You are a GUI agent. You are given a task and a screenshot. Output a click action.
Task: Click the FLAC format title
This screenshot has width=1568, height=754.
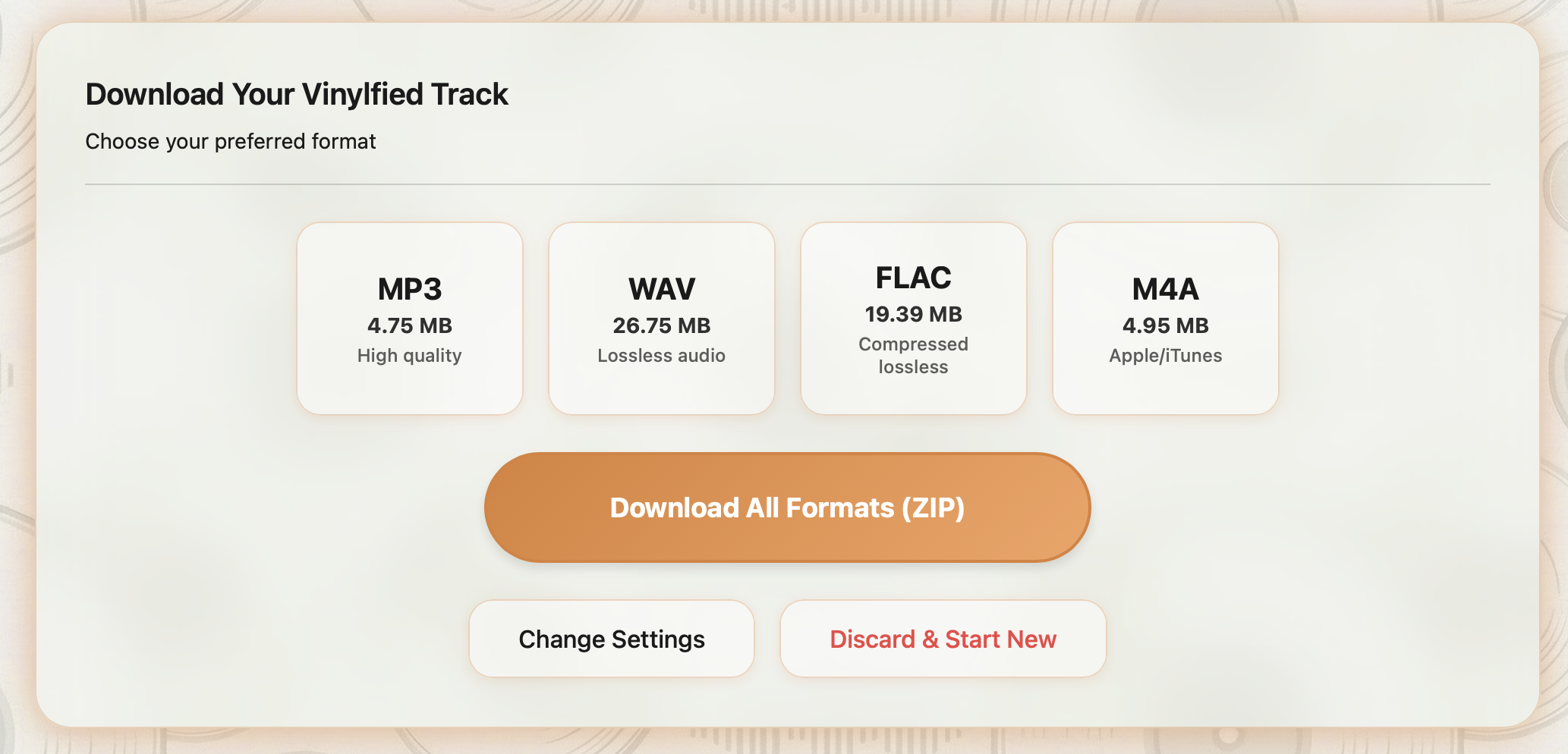tap(913, 278)
